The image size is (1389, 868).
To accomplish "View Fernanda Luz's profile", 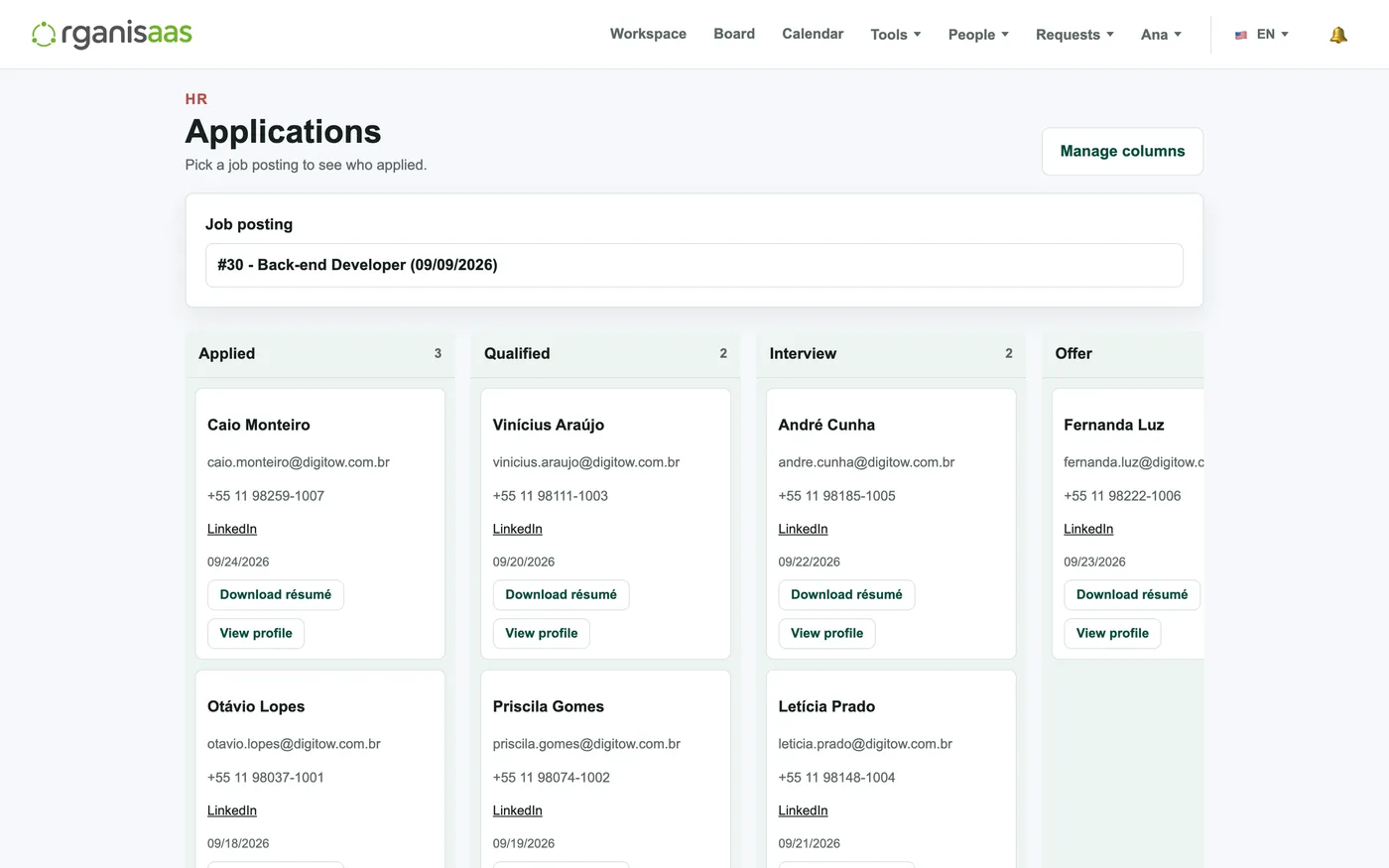I will pyautogui.click(x=1112, y=634).
